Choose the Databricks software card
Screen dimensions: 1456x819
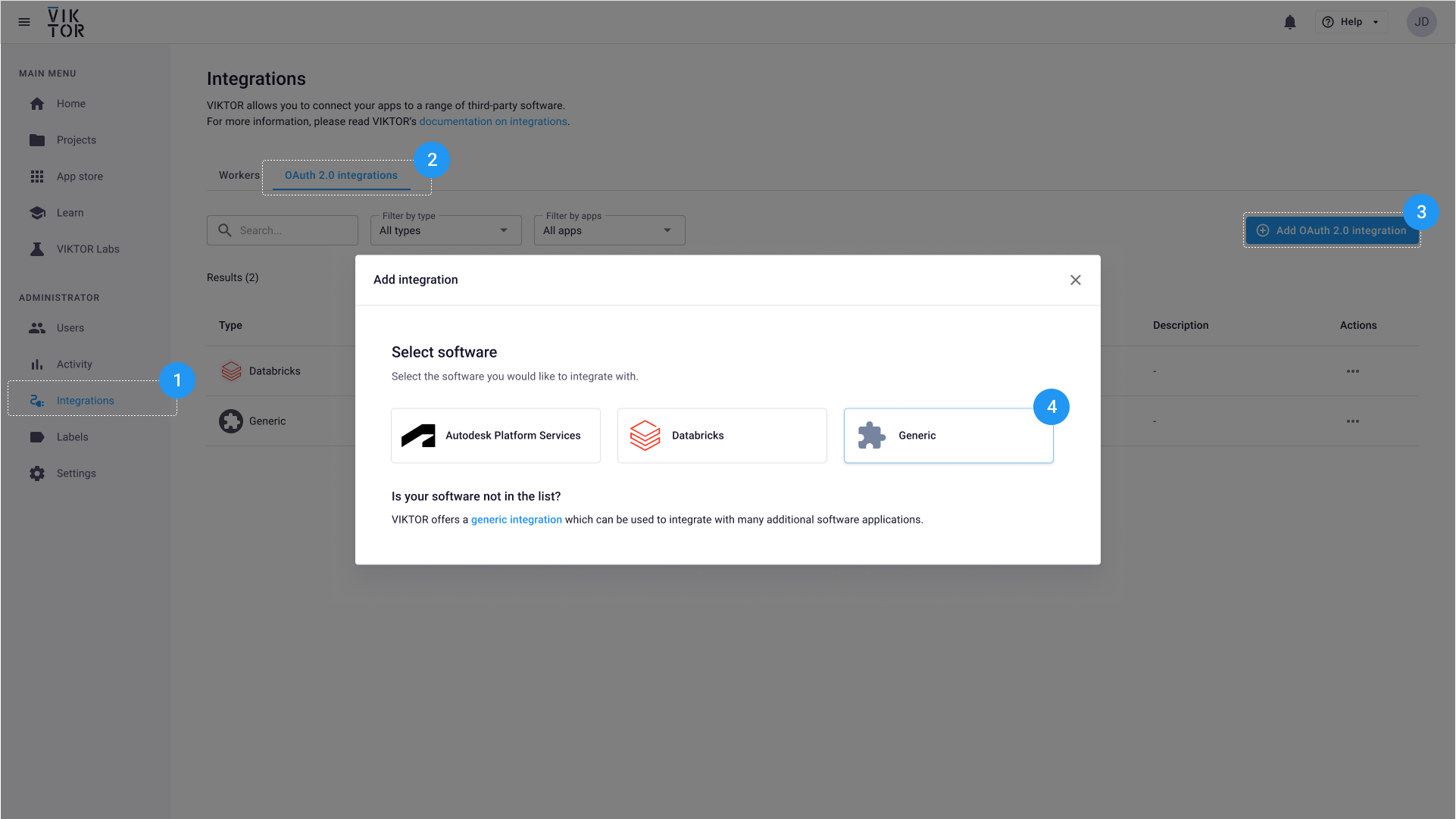(x=721, y=436)
